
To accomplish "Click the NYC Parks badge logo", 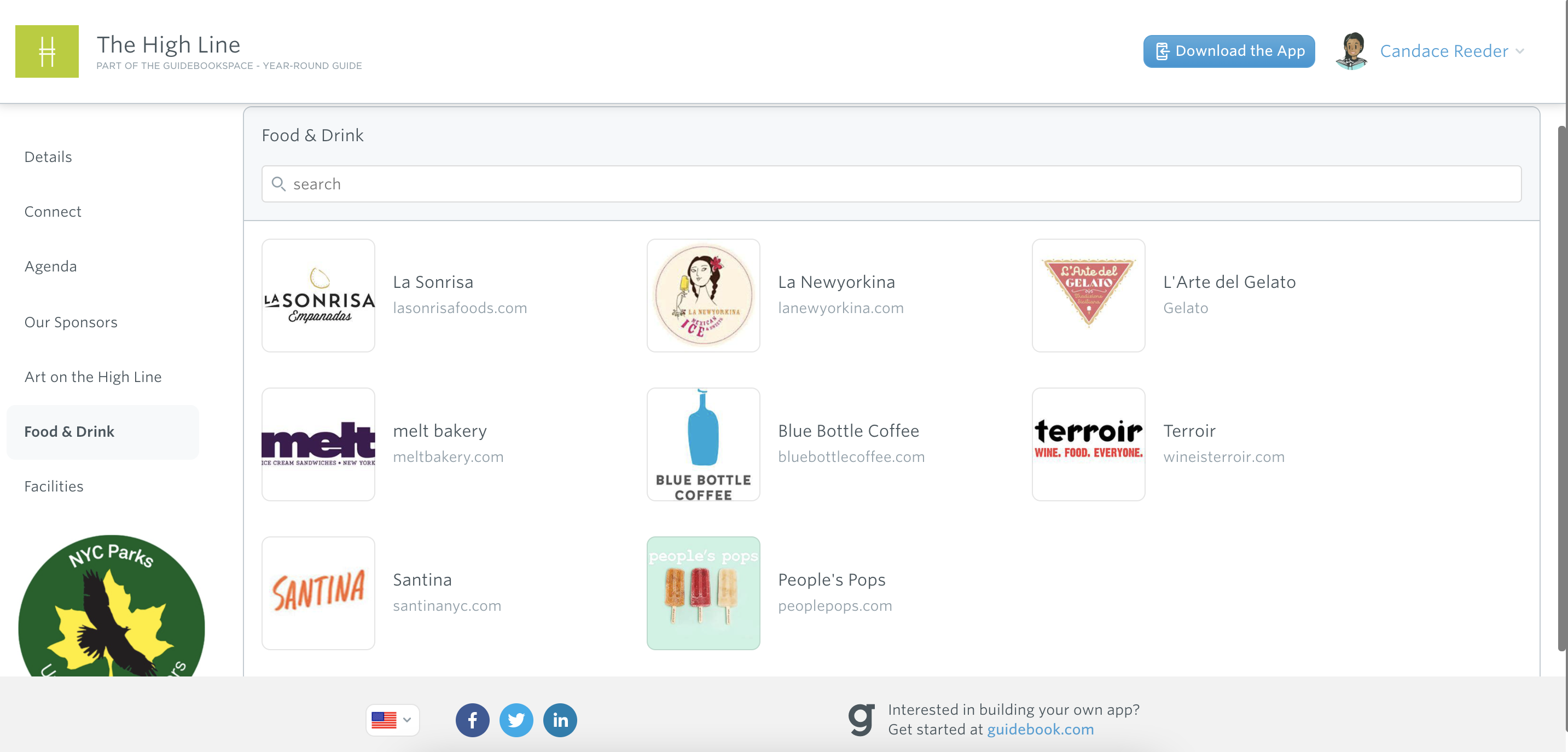I will point(112,606).
